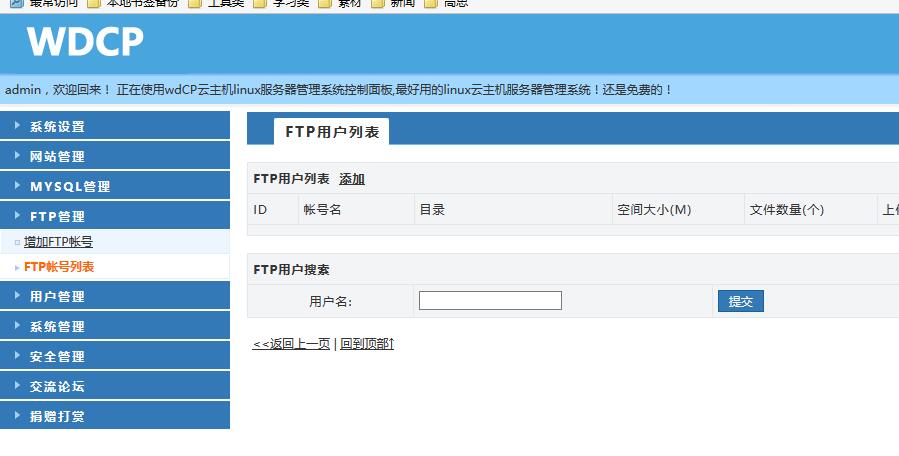
Task: Click the FTP用户搜索 section heading
Action: 291,270
